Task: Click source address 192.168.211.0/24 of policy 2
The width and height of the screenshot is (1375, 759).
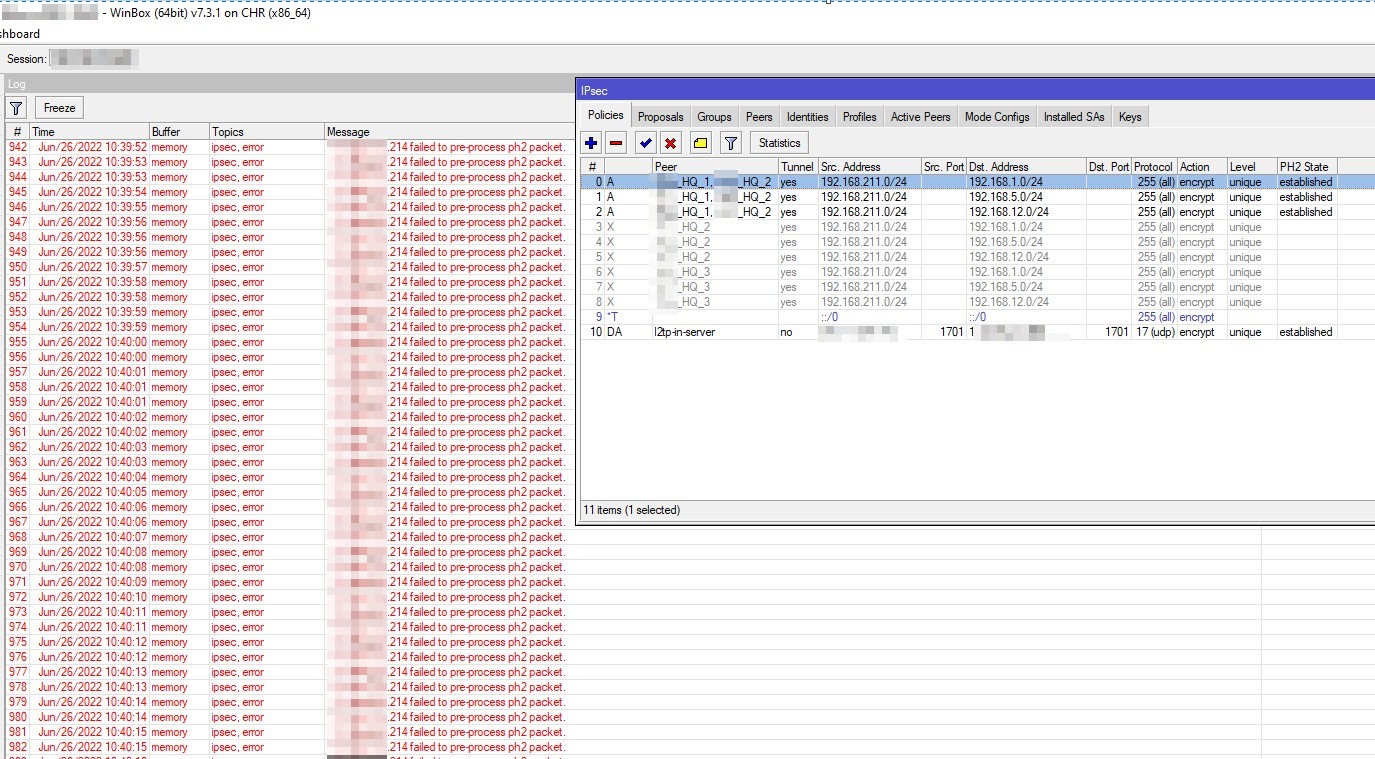Action: pyautogui.click(x=862, y=212)
